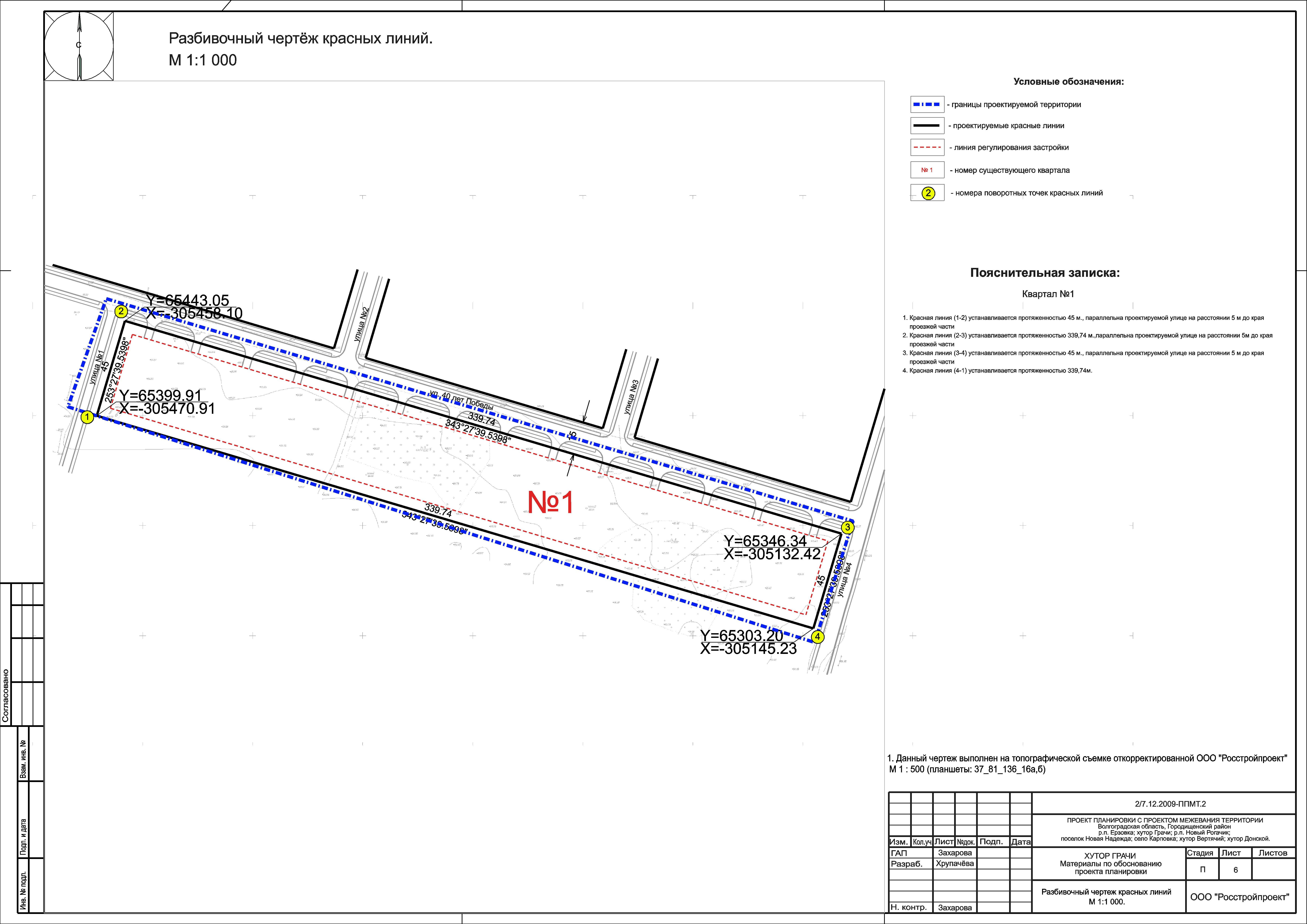This screenshot has height=924, width=1307.
Task: Select yellow turning point marker 4
Action: [x=817, y=637]
